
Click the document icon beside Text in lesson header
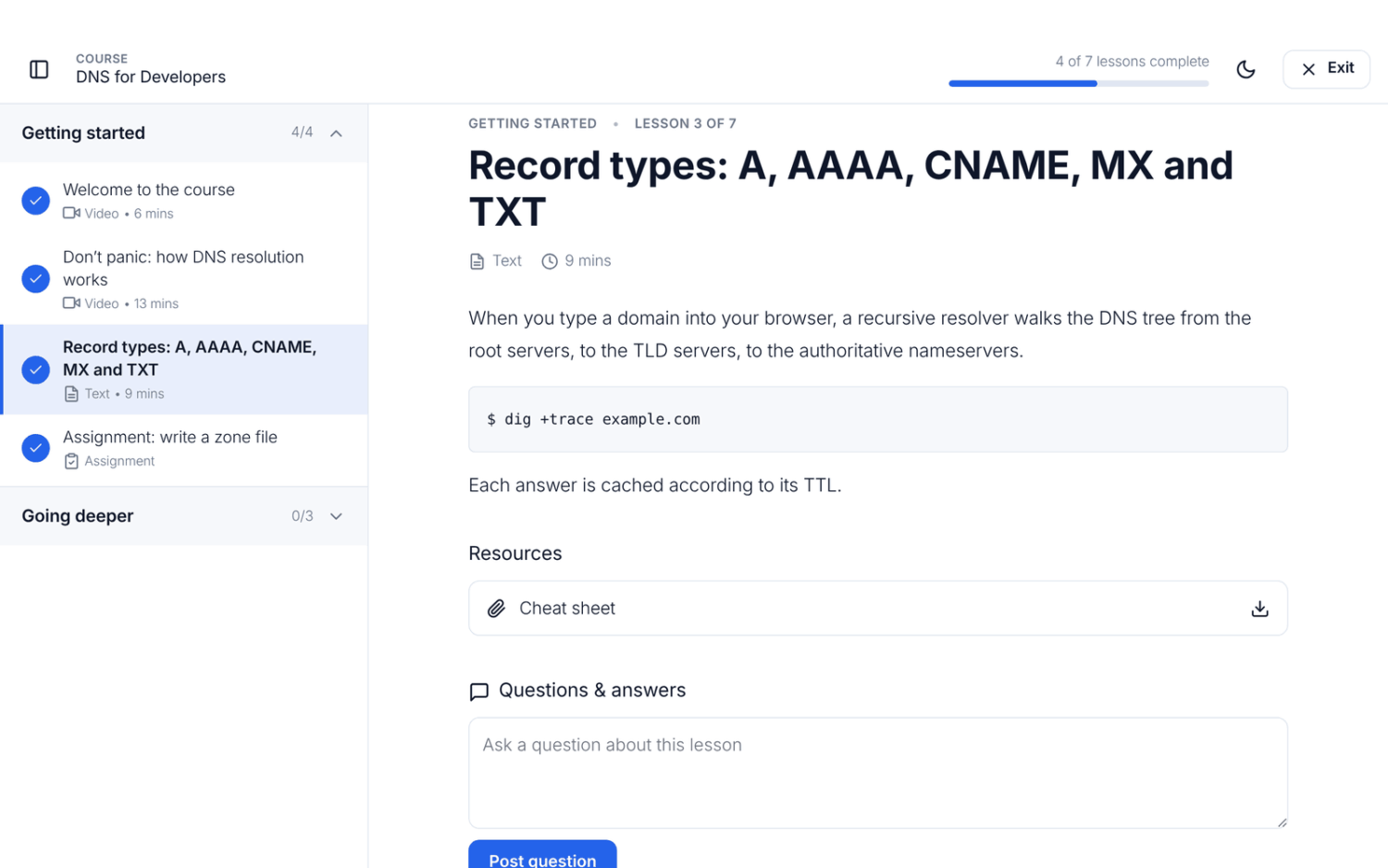(477, 262)
